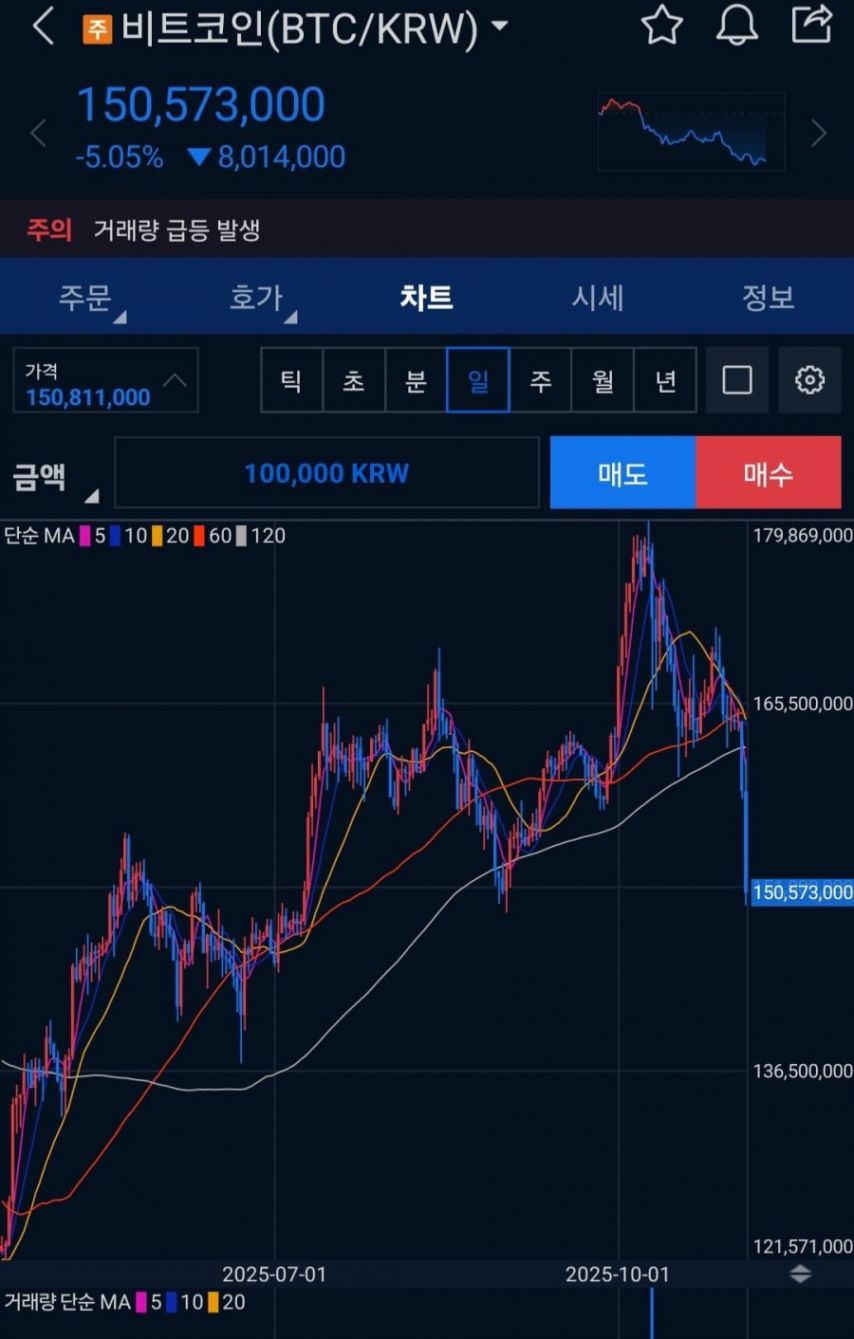Tap the back arrow icon
This screenshot has height=1339, width=854.
point(42,27)
